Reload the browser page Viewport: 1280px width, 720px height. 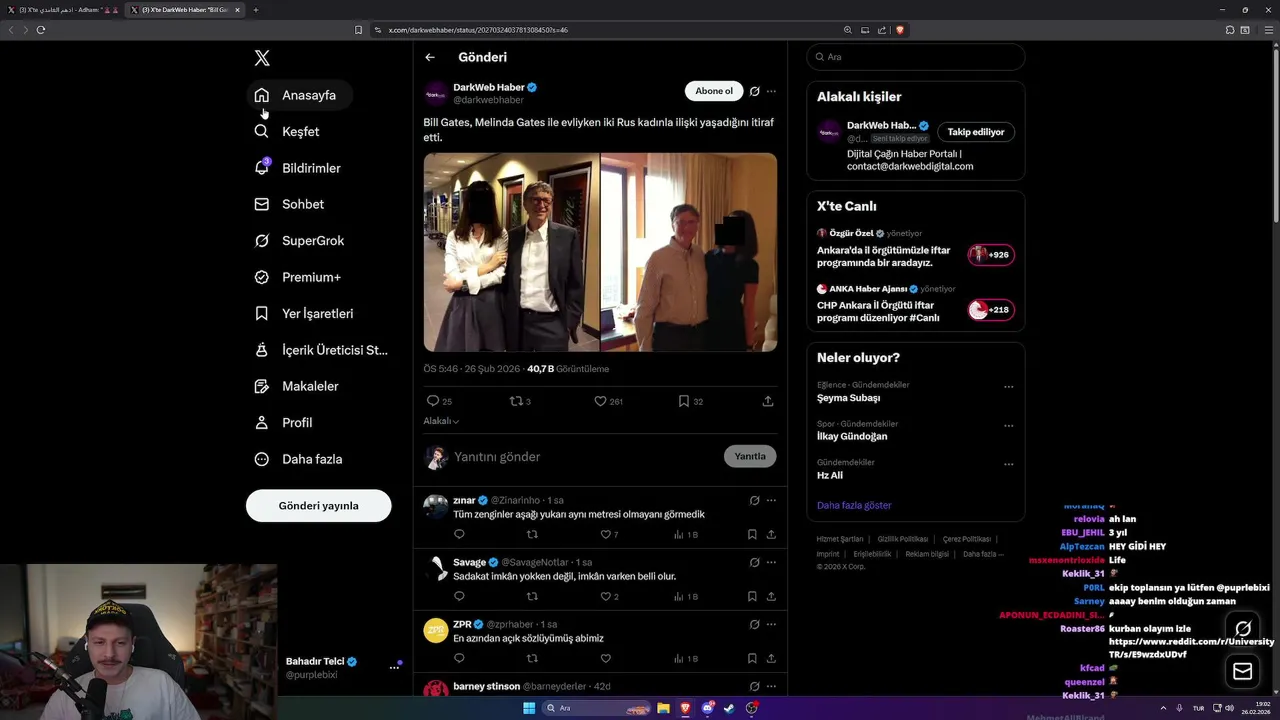tap(41, 30)
